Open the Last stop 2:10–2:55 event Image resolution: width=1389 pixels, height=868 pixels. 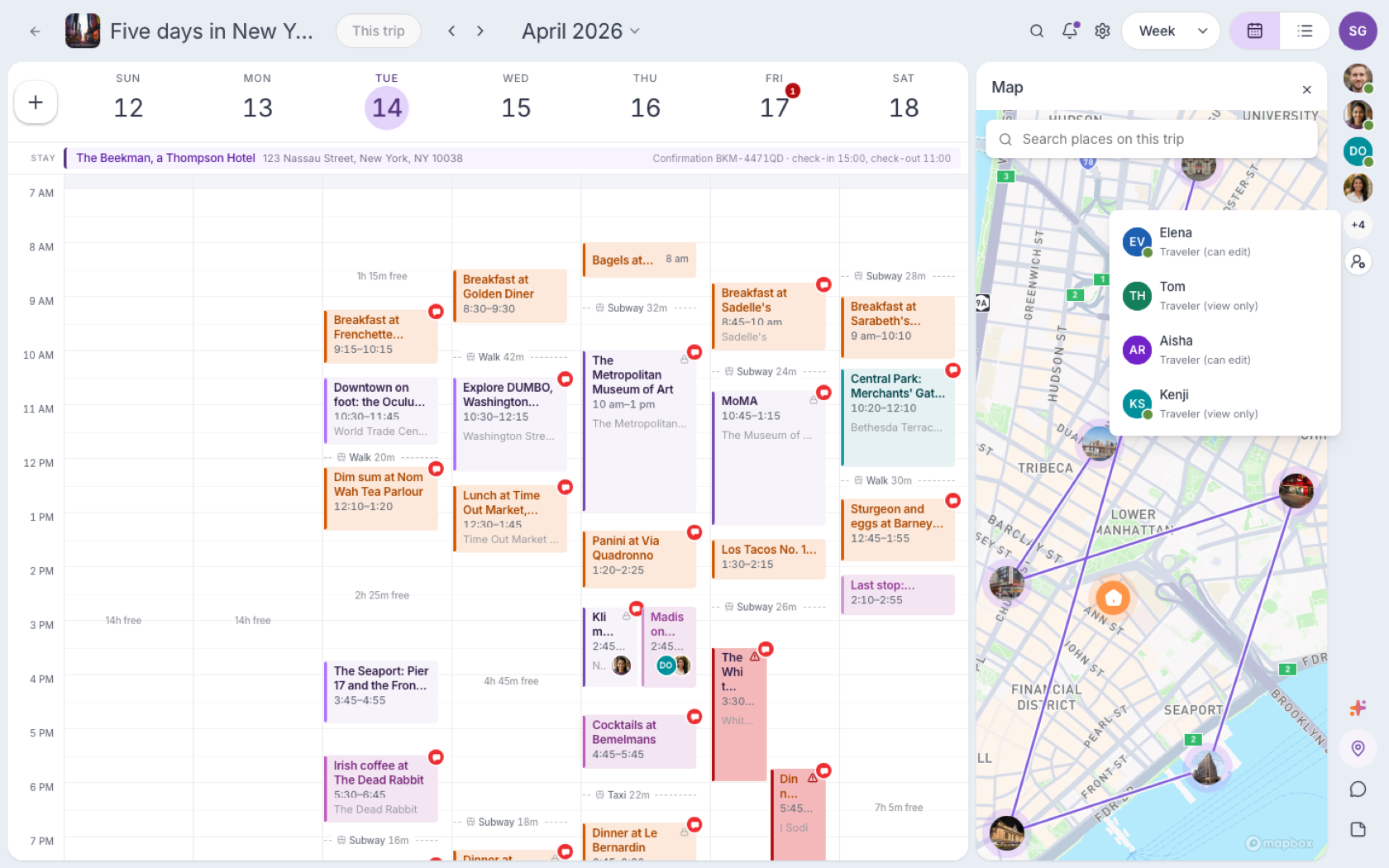coord(898,594)
